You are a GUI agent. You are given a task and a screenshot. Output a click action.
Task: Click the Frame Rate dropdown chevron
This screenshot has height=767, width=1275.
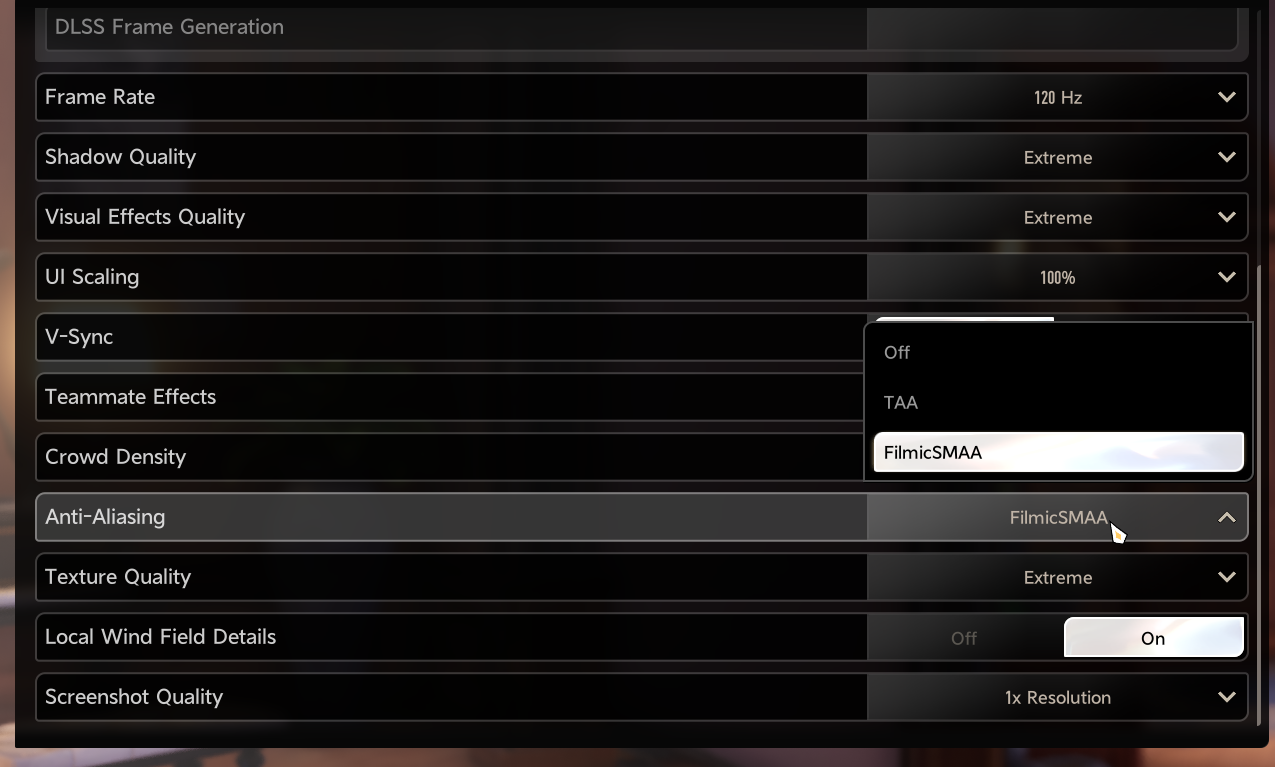click(1226, 97)
